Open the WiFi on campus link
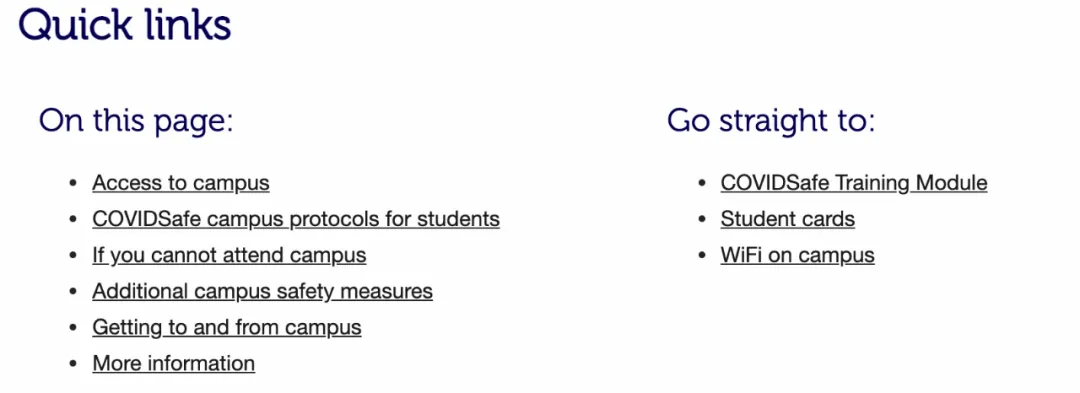1080x393 pixels. click(798, 255)
